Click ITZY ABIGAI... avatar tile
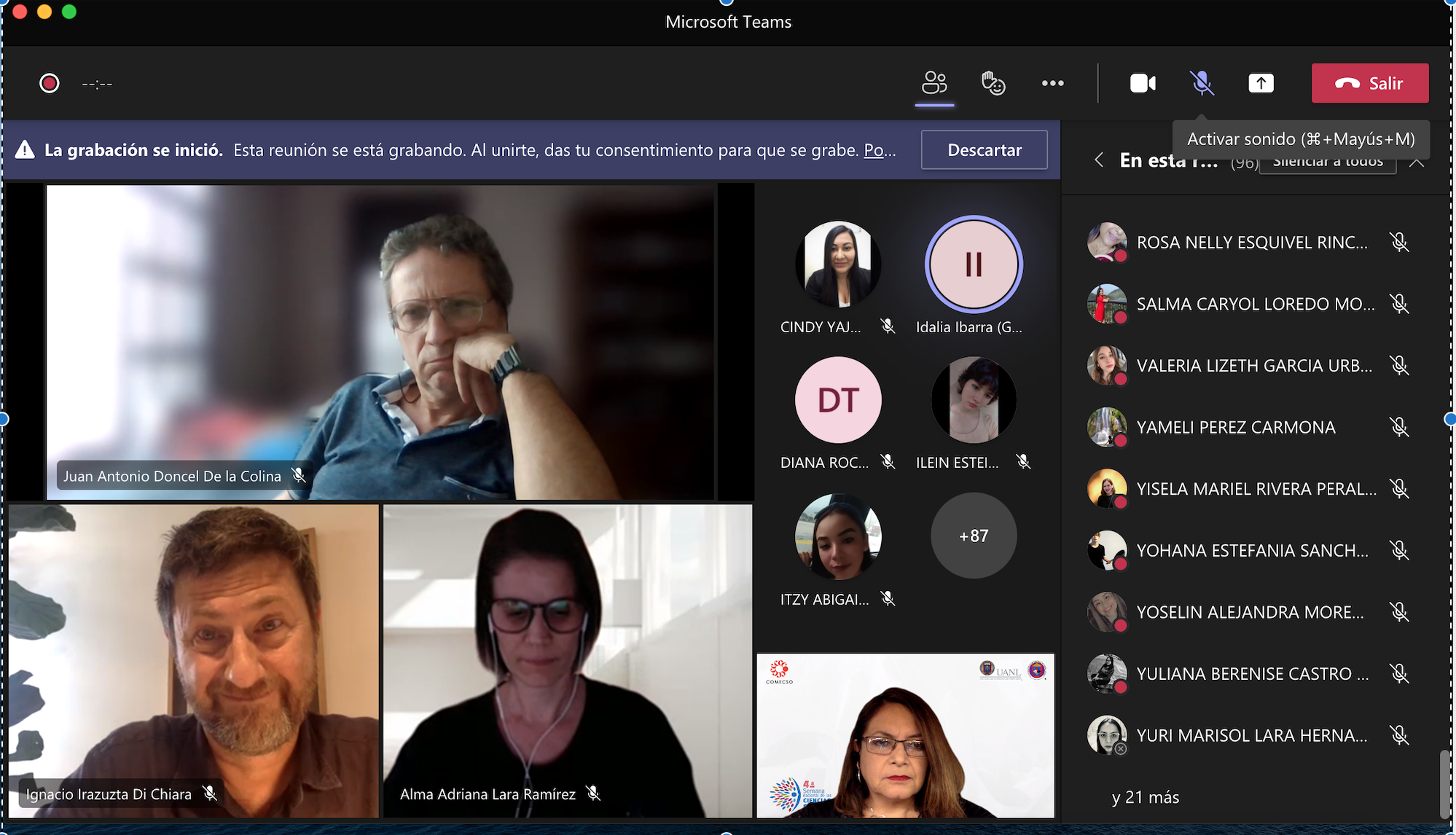 point(838,536)
